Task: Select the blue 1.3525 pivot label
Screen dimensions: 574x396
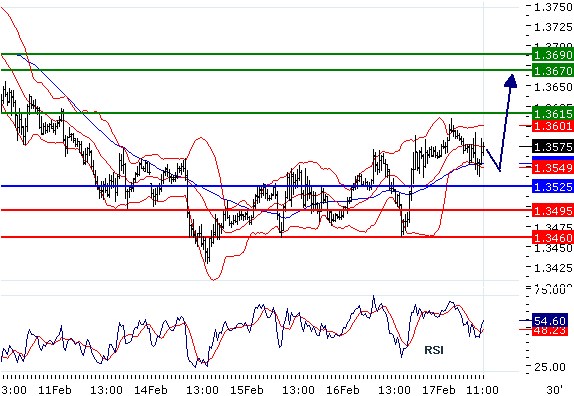Action: click(x=553, y=187)
